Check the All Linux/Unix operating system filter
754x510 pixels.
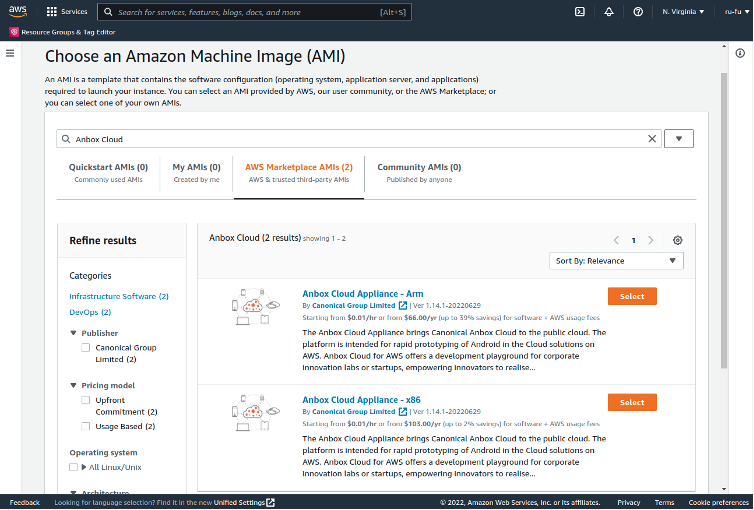tap(74, 467)
